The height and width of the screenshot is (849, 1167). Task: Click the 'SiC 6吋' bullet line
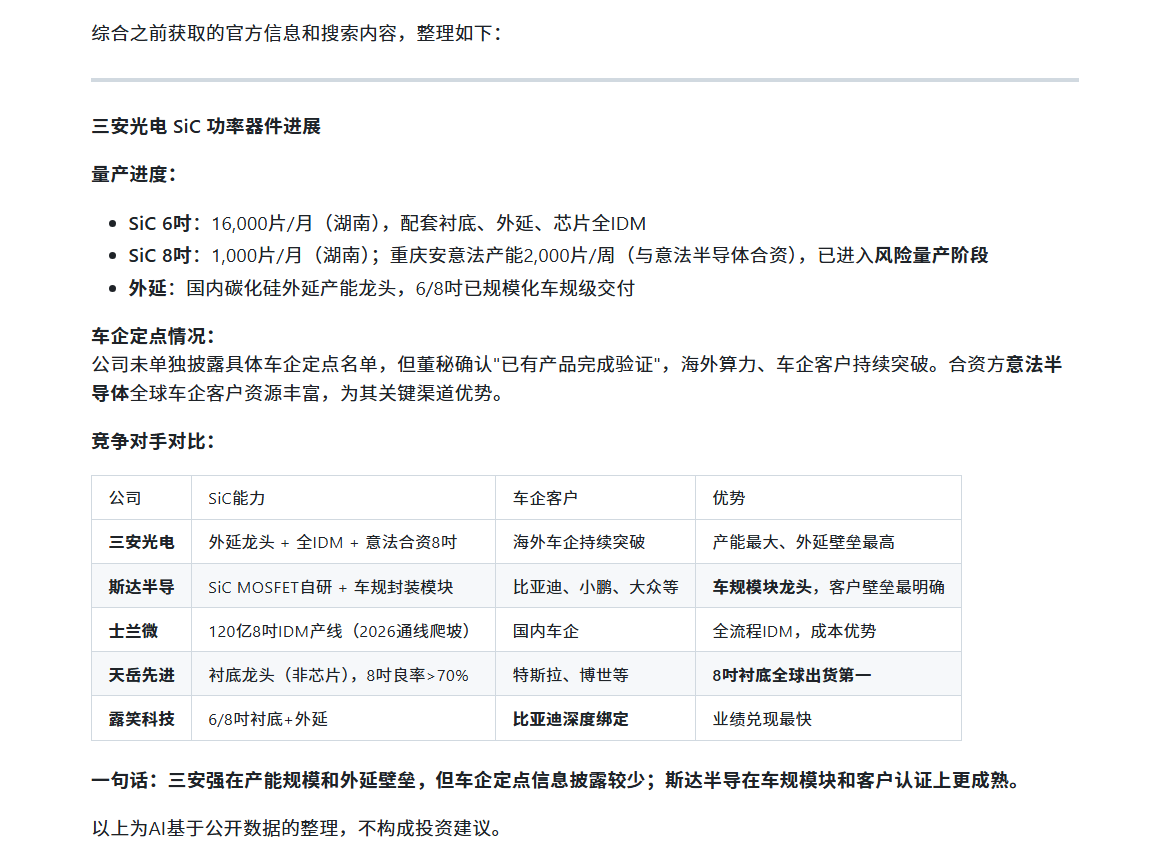click(387, 223)
